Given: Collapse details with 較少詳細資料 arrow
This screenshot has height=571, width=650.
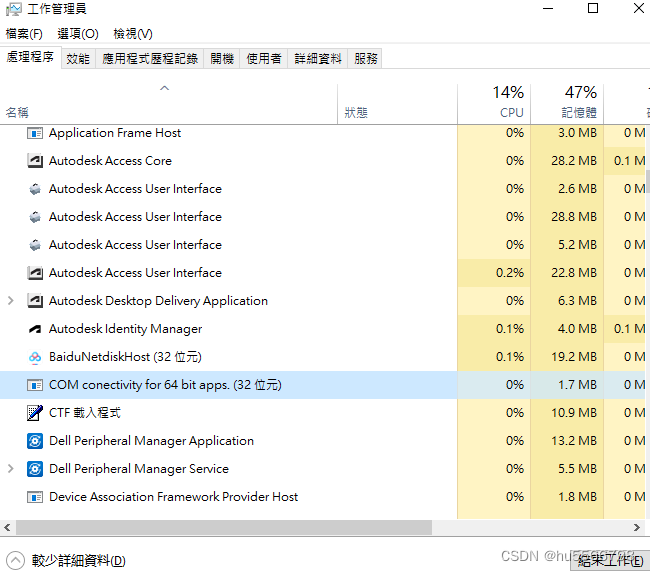Looking at the screenshot, I should pyautogui.click(x=15, y=561).
